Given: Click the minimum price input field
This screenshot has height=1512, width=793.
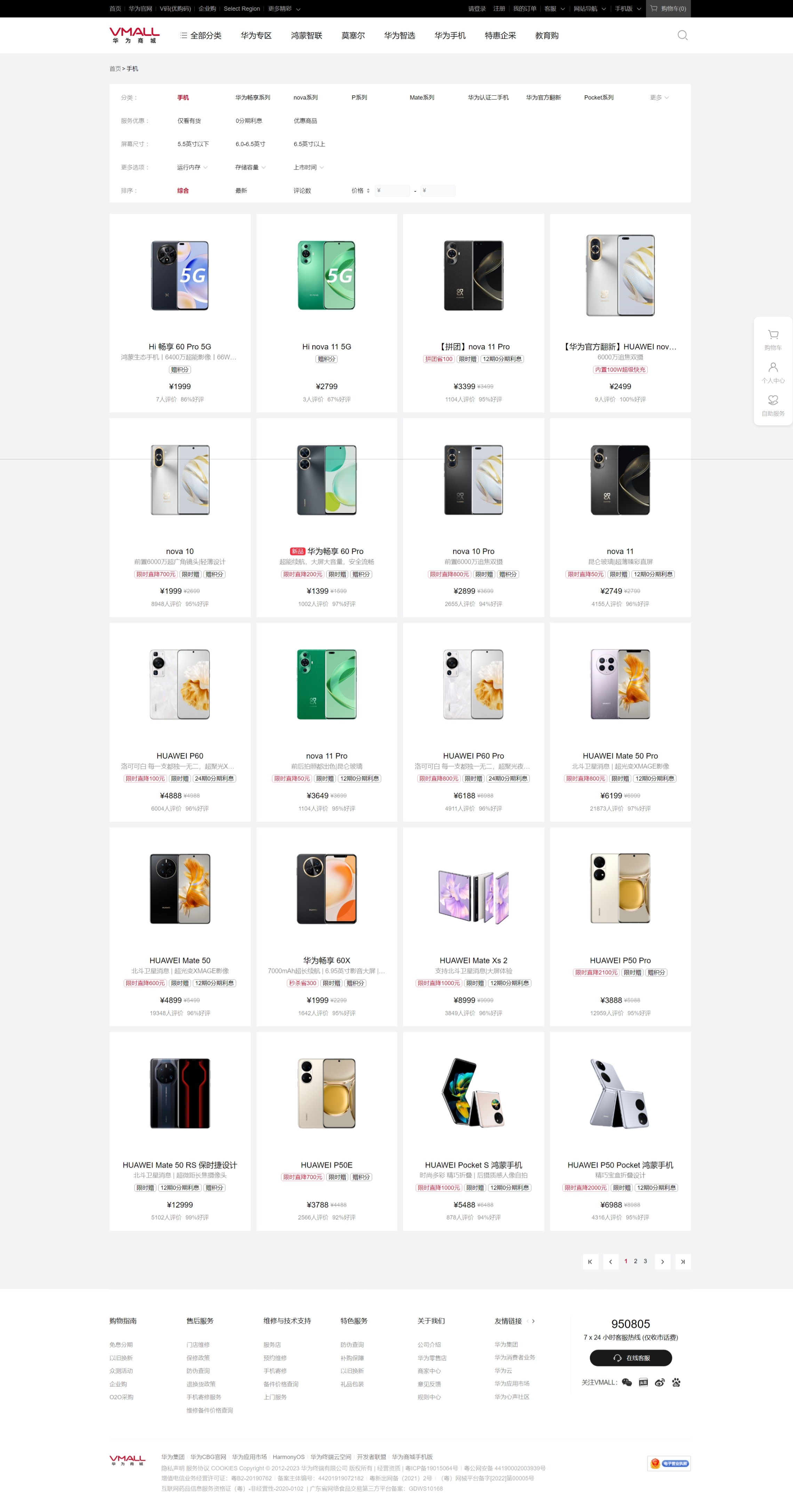Looking at the screenshot, I should tap(392, 191).
